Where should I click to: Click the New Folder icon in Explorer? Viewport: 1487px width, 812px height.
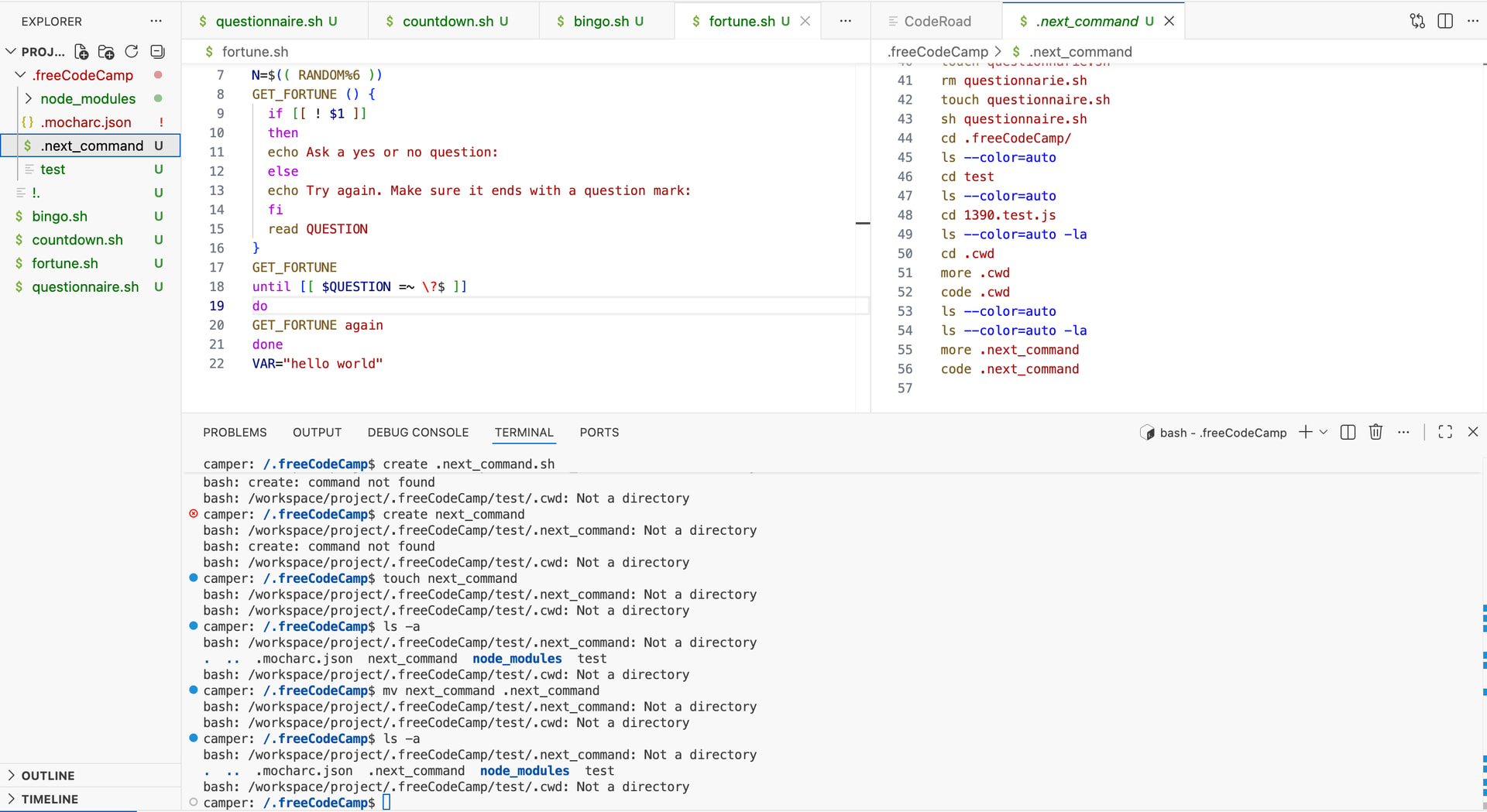pyautogui.click(x=107, y=52)
